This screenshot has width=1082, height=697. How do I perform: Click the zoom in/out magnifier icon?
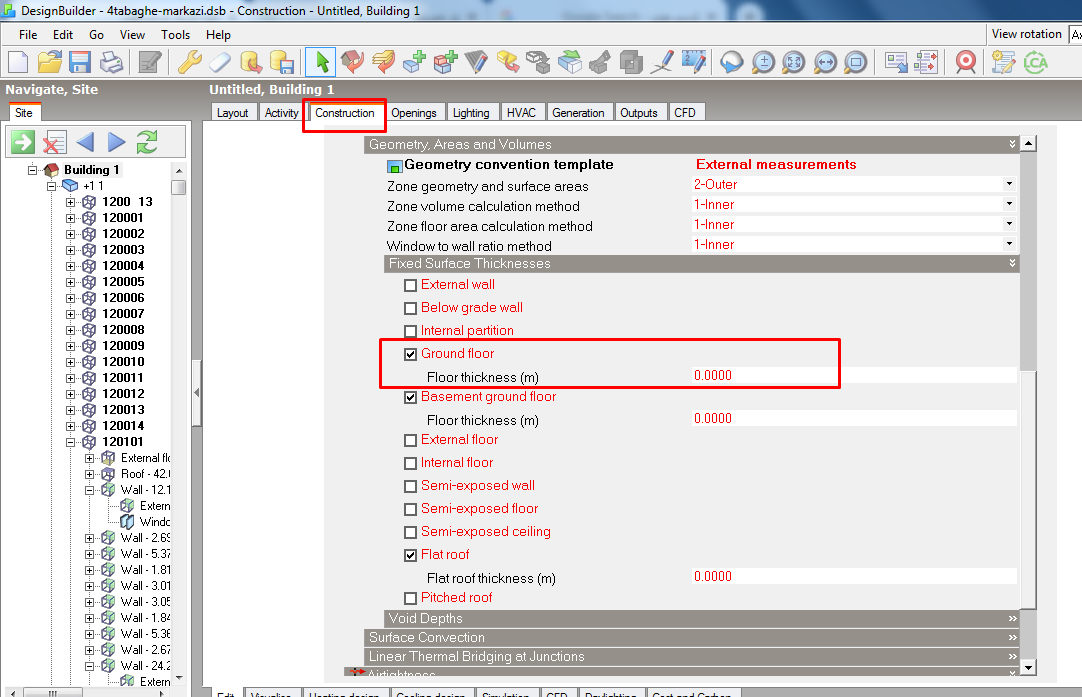[763, 62]
